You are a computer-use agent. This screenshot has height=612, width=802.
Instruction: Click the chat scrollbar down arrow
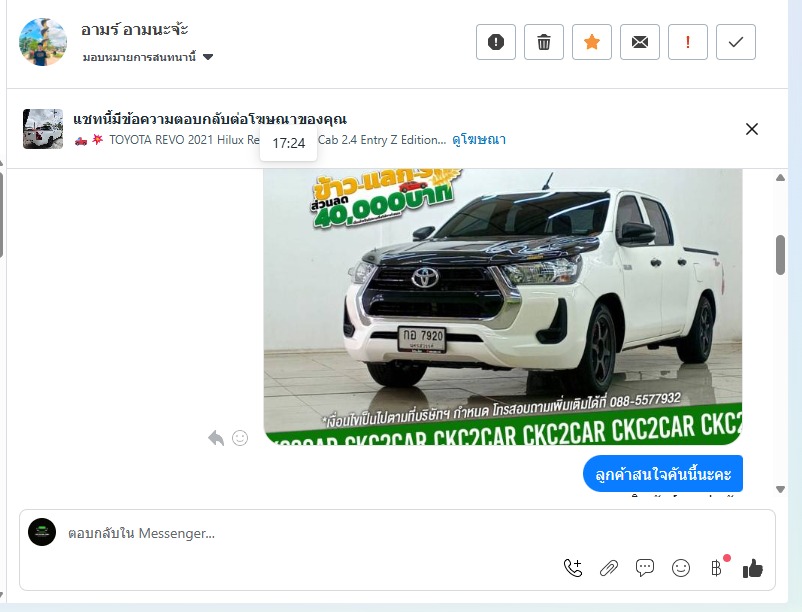click(780, 489)
